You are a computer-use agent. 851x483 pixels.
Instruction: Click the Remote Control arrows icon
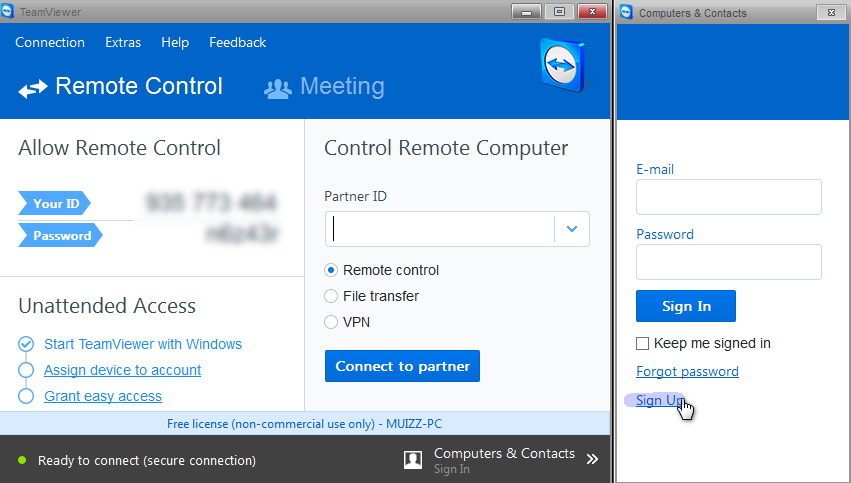pyautogui.click(x=32, y=88)
